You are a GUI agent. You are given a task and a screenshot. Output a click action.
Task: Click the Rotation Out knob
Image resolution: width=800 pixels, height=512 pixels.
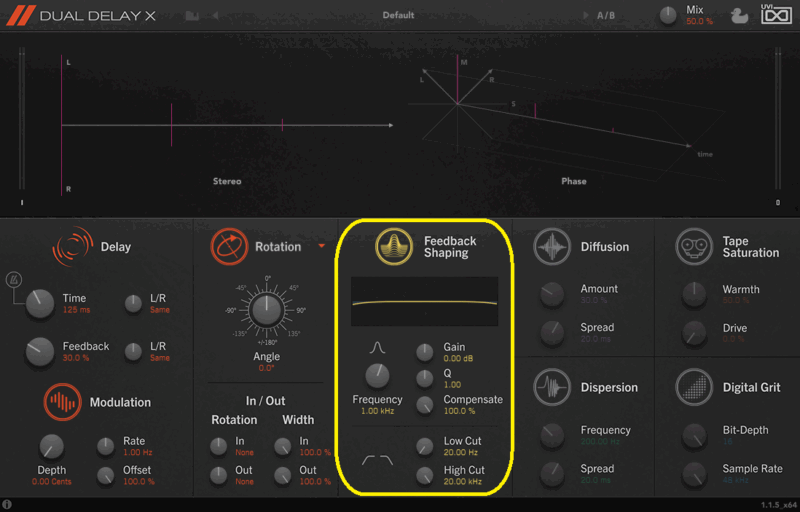(218, 475)
